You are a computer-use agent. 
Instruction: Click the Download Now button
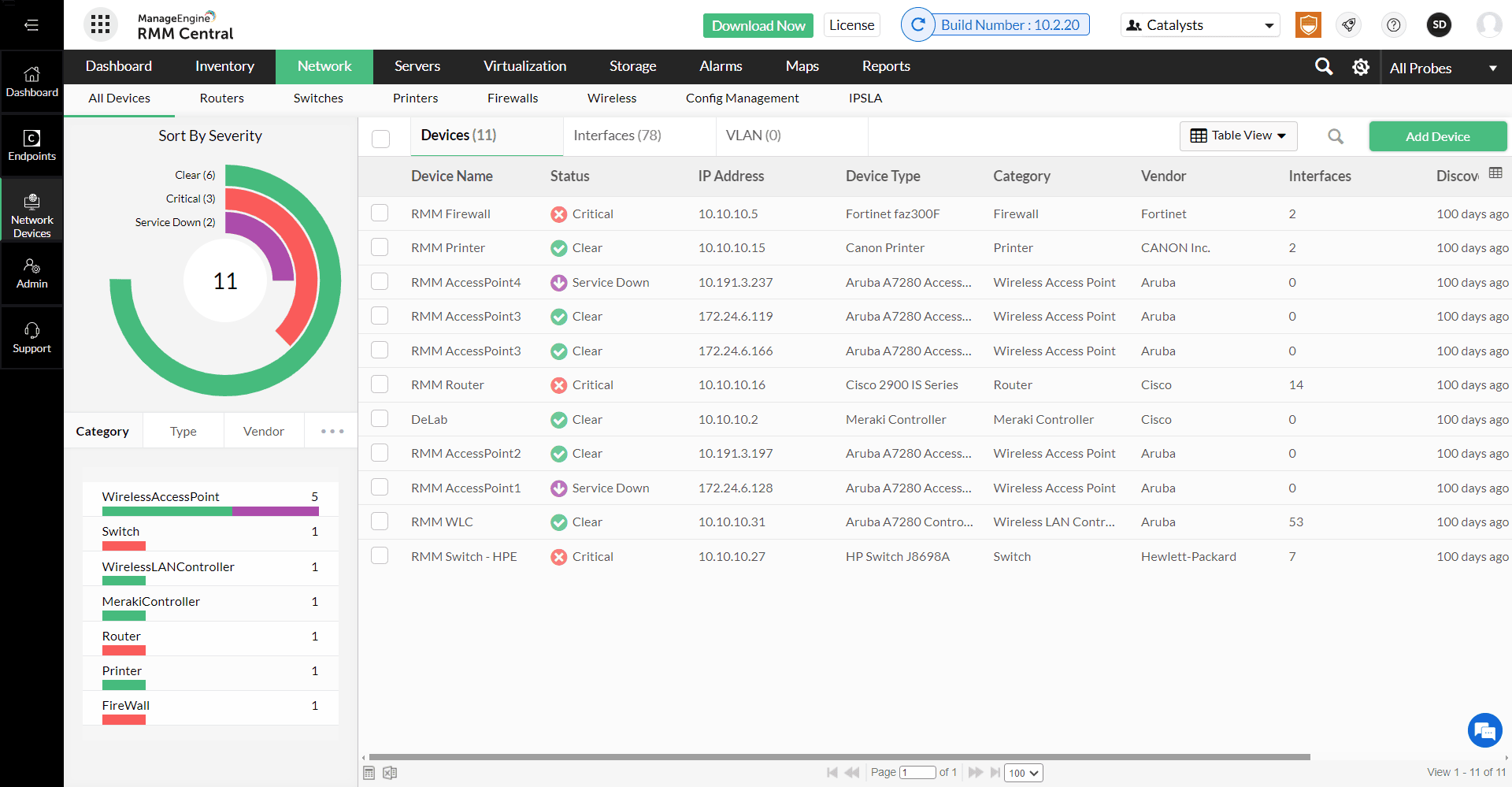758,25
